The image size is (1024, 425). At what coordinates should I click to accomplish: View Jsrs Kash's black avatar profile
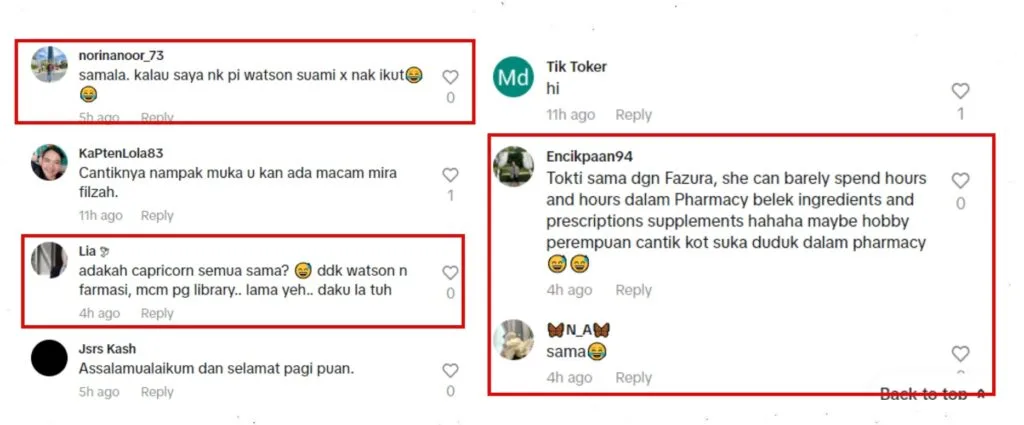(49, 358)
